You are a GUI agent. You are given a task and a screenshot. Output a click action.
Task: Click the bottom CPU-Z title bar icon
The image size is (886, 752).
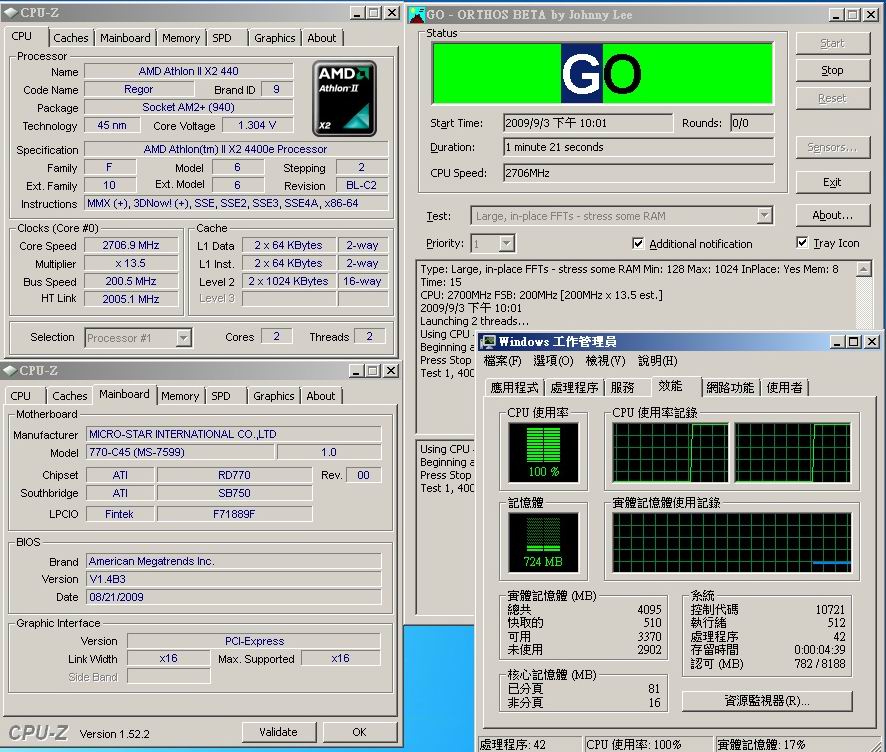click(x=10, y=371)
